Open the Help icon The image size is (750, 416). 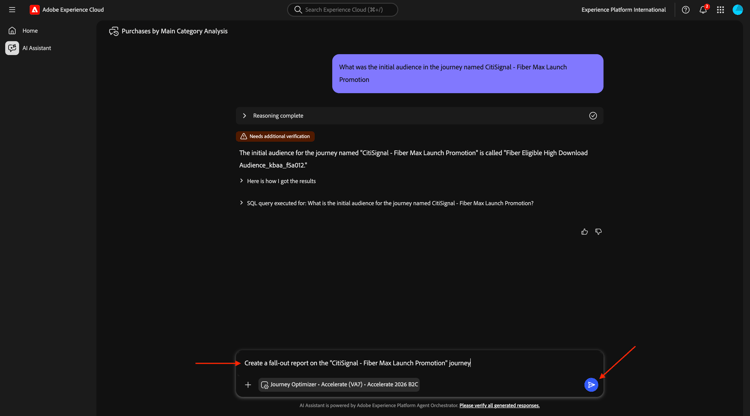(x=685, y=10)
